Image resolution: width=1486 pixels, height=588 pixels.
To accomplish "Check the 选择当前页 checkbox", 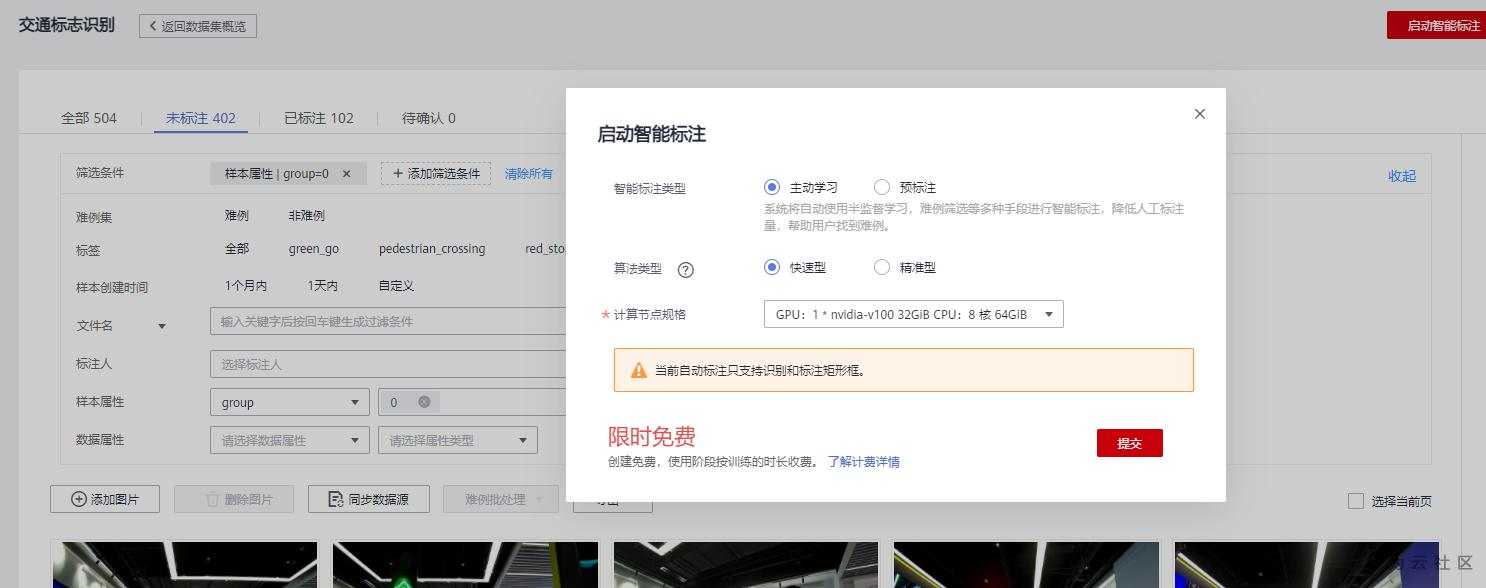I will [1355, 501].
